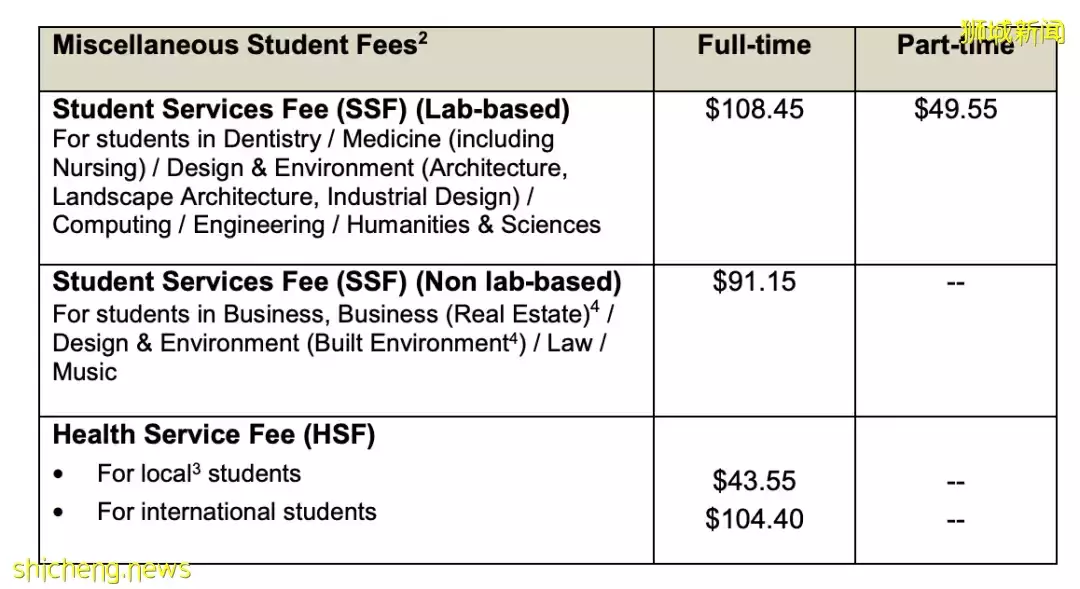The width and height of the screenshot is (1080, 589).
Task: Select the $91.15 fee amount
Action: click(x=754, y=282)
